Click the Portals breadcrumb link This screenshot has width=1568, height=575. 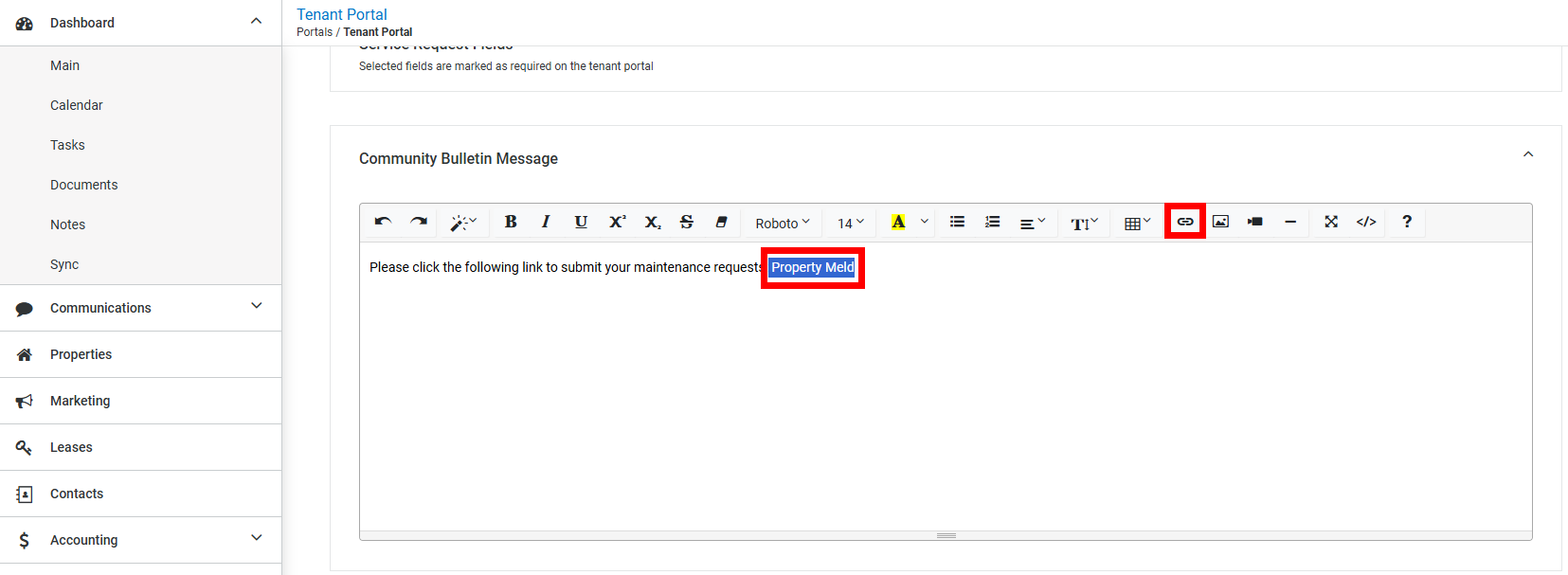[315, 32]
